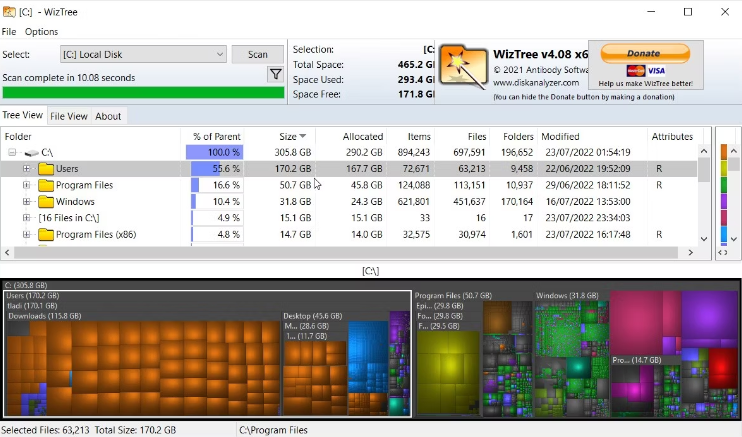Expand the Program Files folder node
742x437 pixels.
click(26, 185)
